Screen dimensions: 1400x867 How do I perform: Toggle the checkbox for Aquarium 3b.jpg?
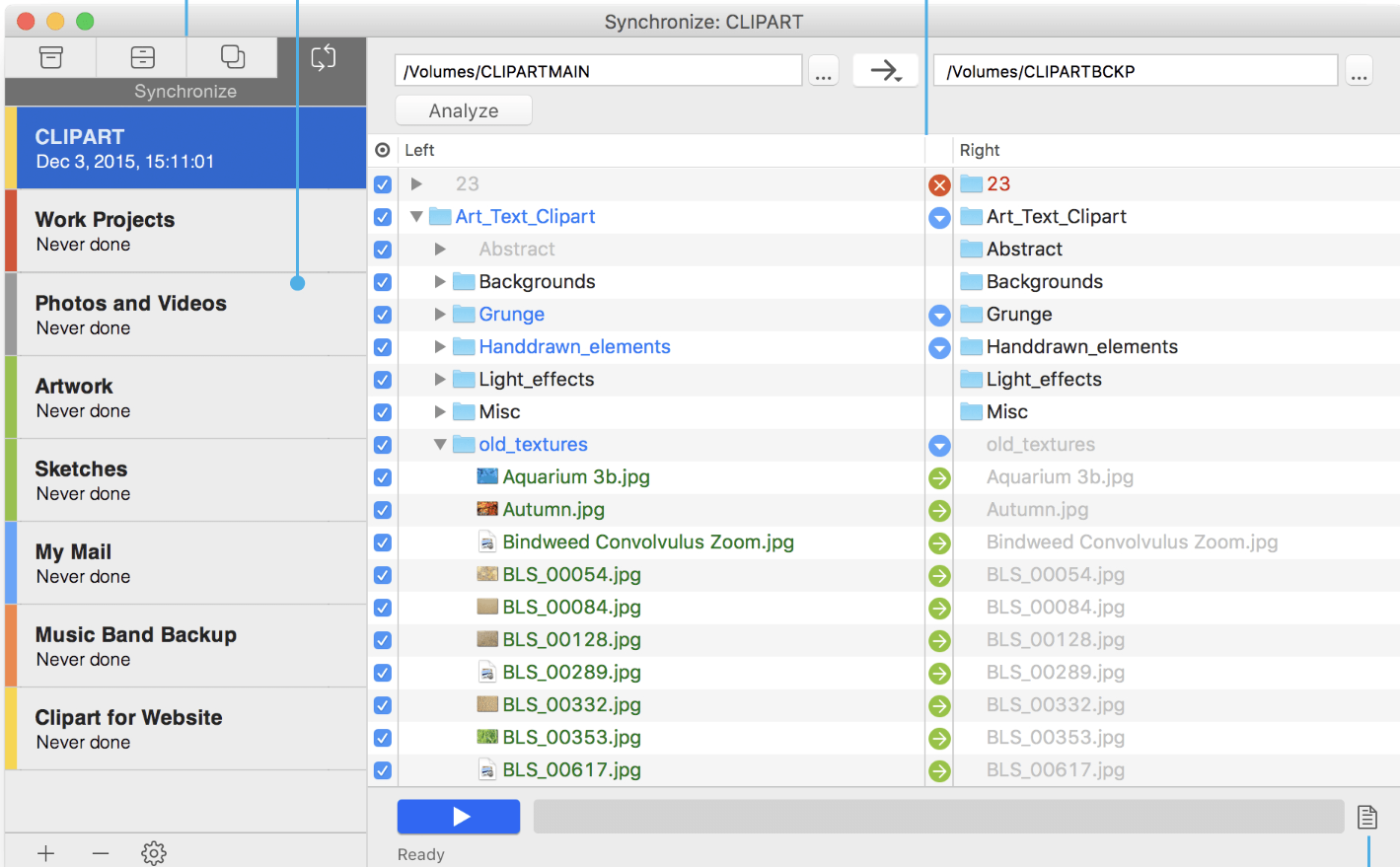(383, 477)
